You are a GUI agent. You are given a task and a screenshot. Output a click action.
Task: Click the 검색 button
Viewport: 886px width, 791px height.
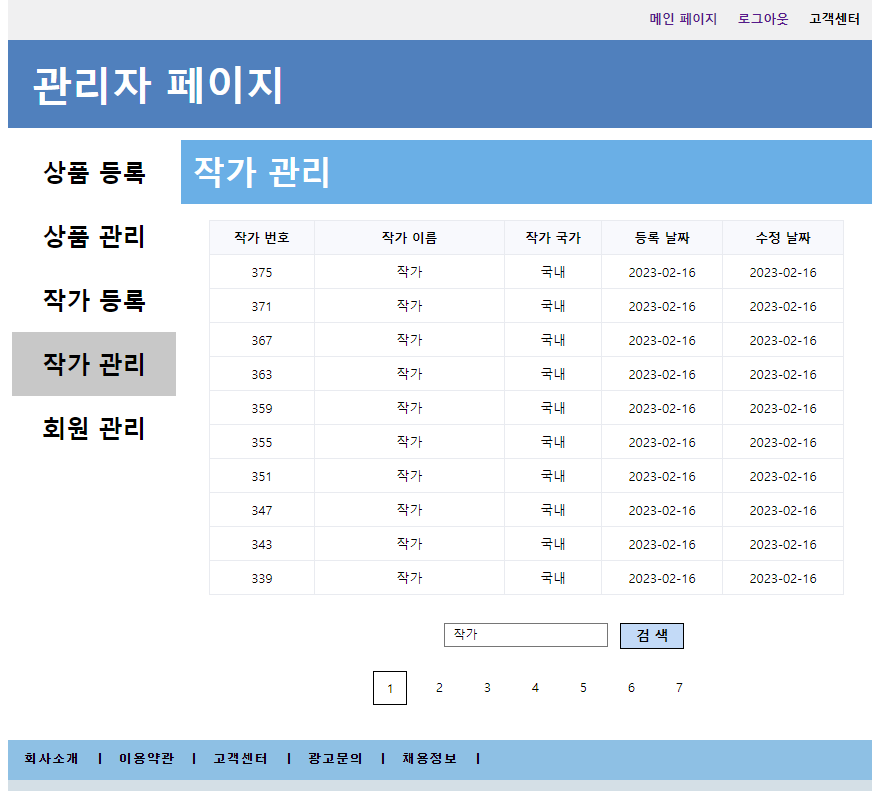click(652, 636)
